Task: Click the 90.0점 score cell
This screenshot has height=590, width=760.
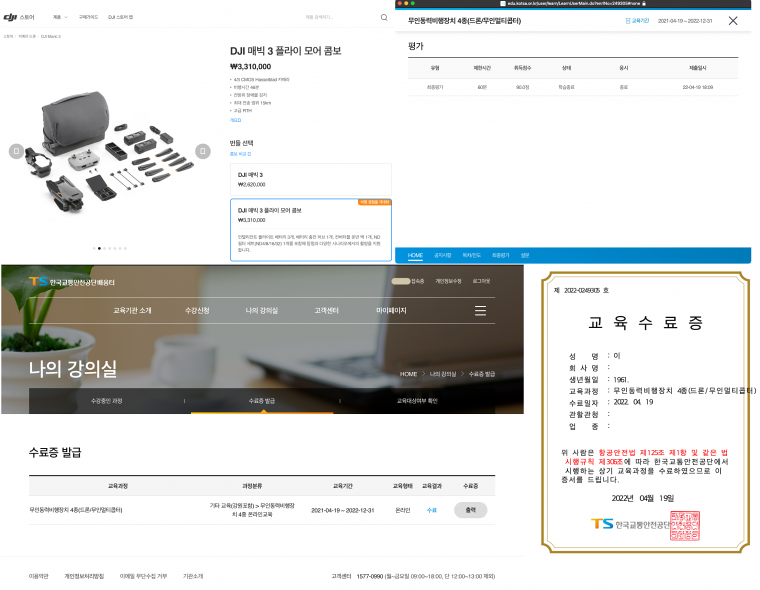Action: click(522, 87)
